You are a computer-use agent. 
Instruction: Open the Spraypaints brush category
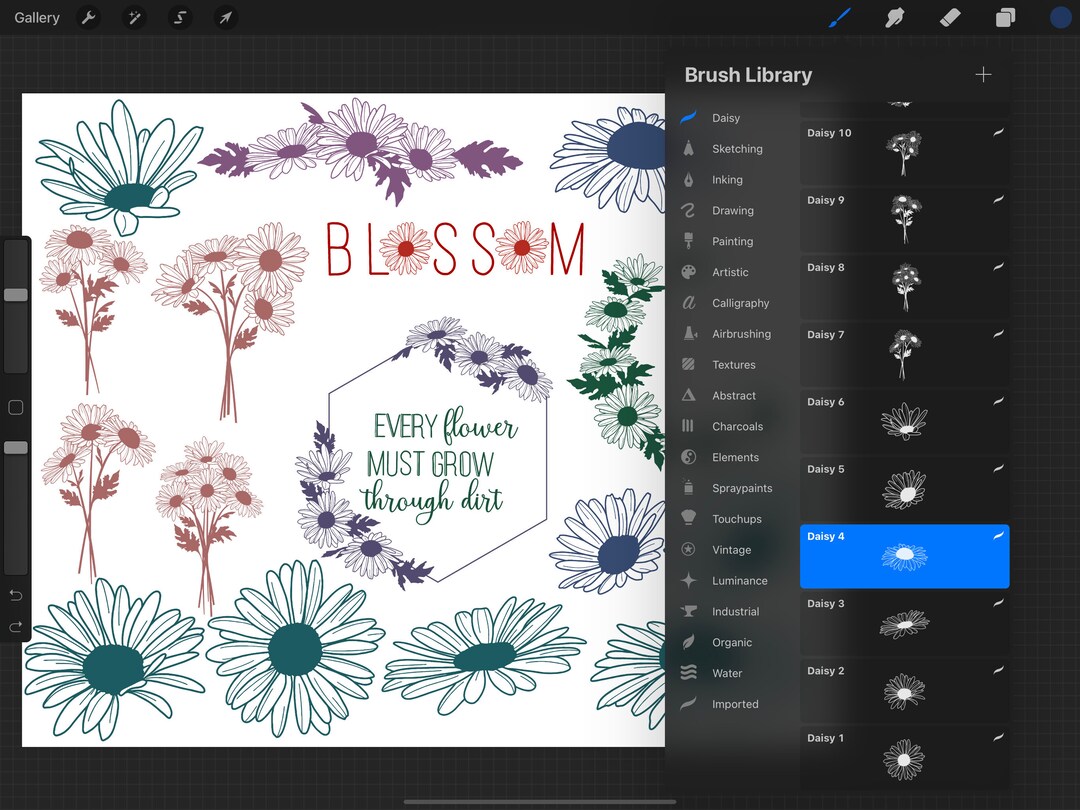(x=740, y=488)
